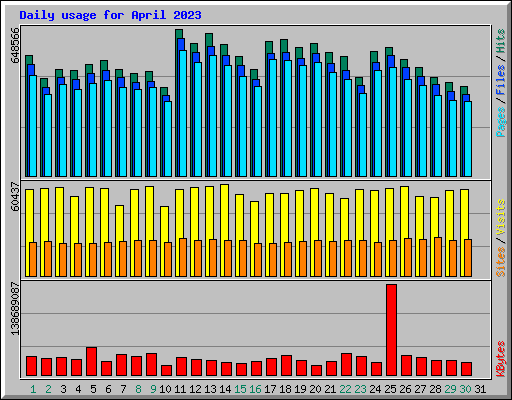Click the day 22 axis label
Screen dimensions: 512x400
[345, 389]
